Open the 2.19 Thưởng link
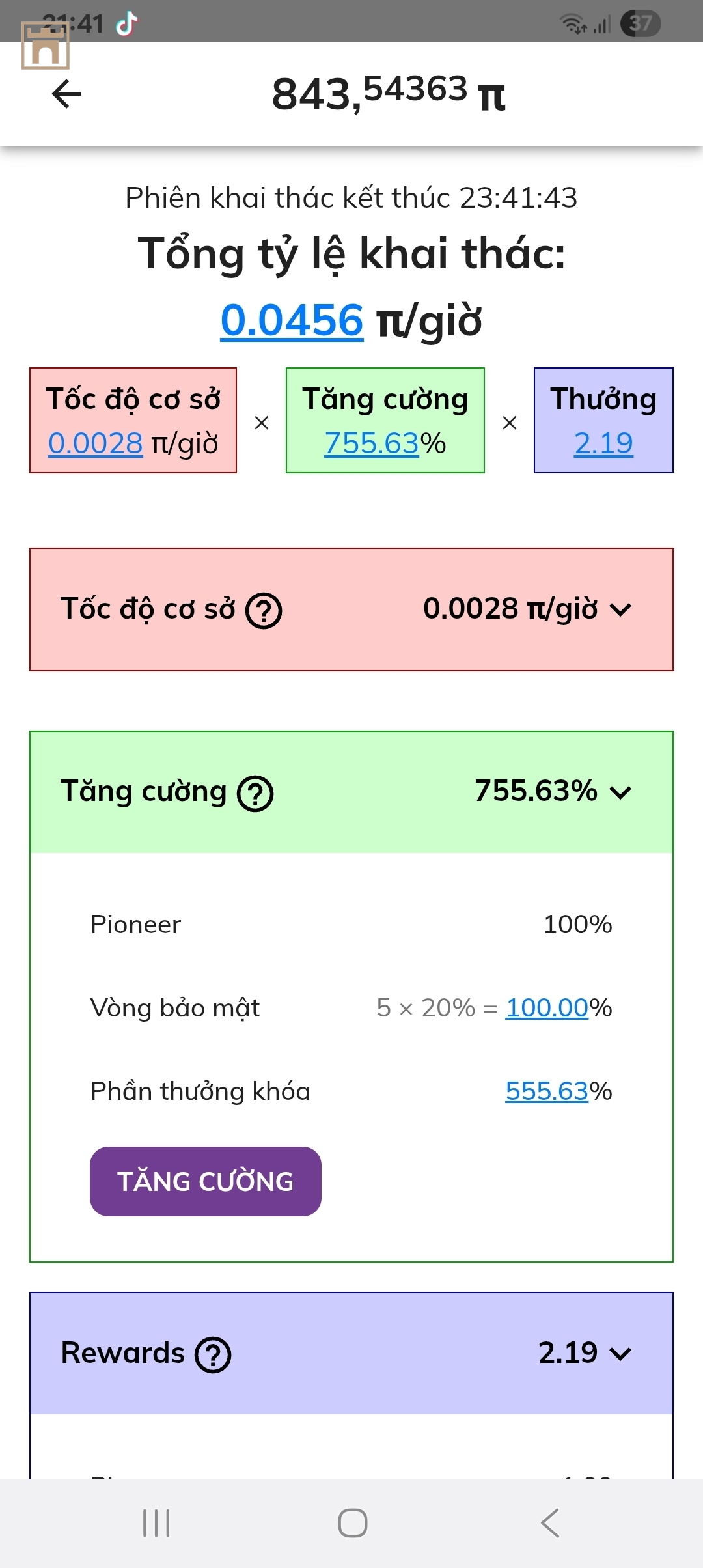The width and height of the screenshot is (703, 1568). click(x=603, y=443)
